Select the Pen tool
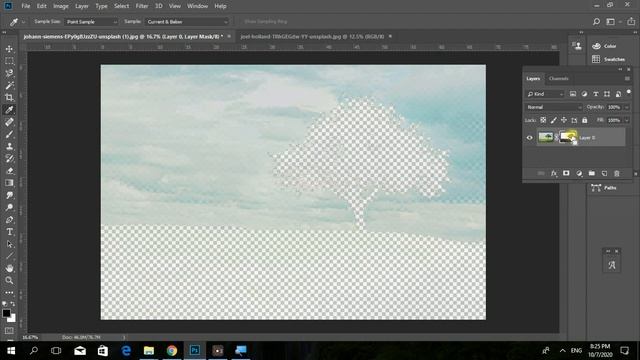Screen dimensions: 640x360 tap(9, 220)
